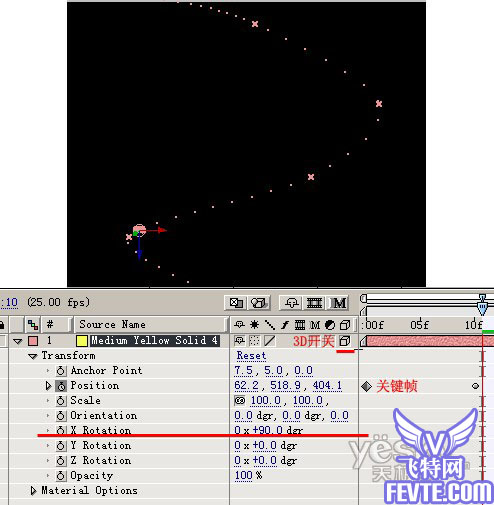Toggle Opacity stopwatch

[61, 476]
